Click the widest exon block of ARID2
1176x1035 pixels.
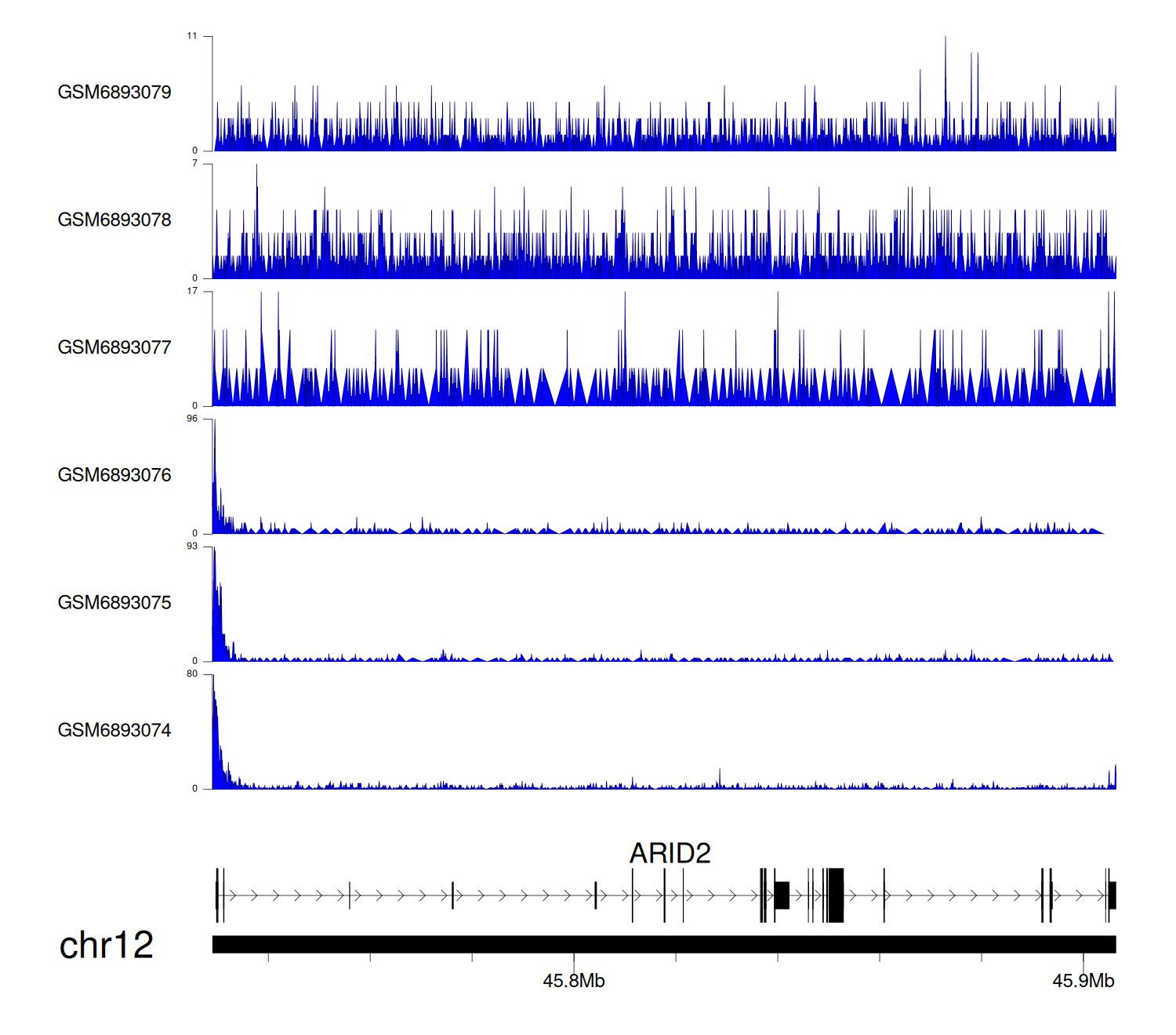pyautogui.click(x=836, y=895)
